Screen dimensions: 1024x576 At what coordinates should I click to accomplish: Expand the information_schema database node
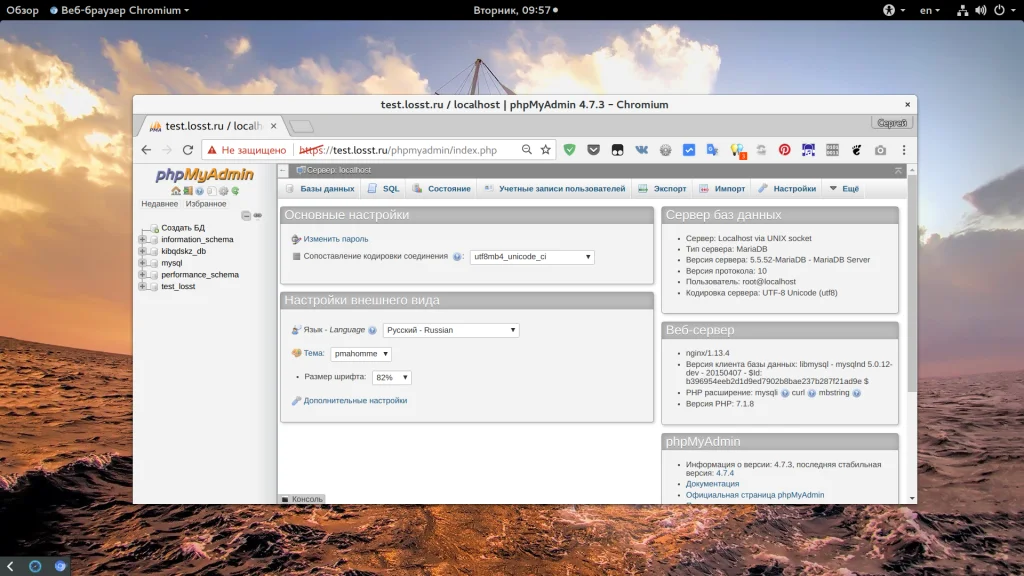click(142, 240)
